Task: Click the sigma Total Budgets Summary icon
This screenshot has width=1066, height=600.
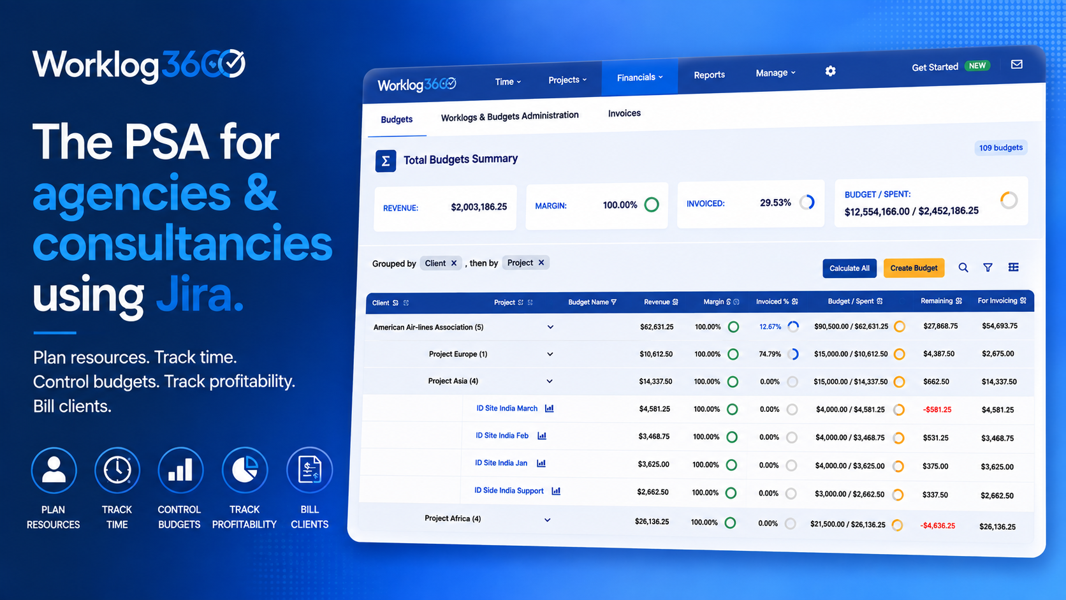Action: click(385, 161)
